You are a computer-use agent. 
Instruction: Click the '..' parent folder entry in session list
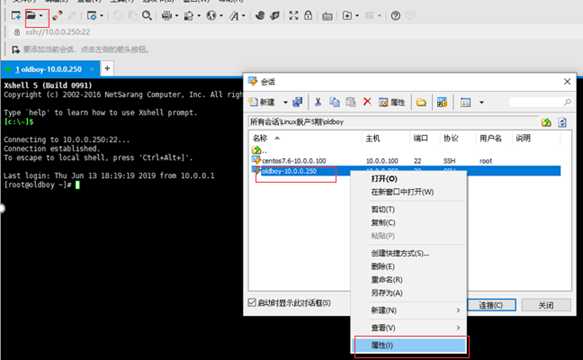259,150
